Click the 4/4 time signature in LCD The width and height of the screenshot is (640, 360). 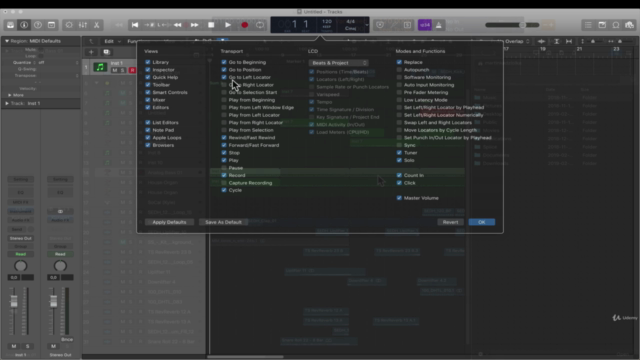[351, 22]
